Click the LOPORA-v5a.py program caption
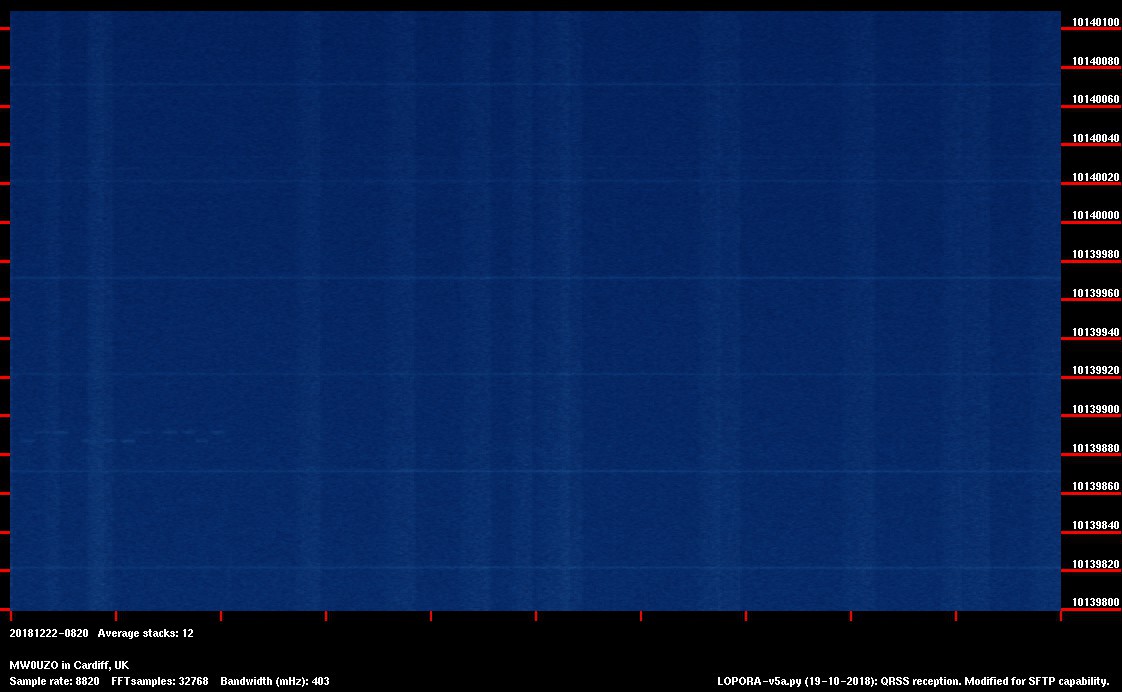 tap(913, 681)
